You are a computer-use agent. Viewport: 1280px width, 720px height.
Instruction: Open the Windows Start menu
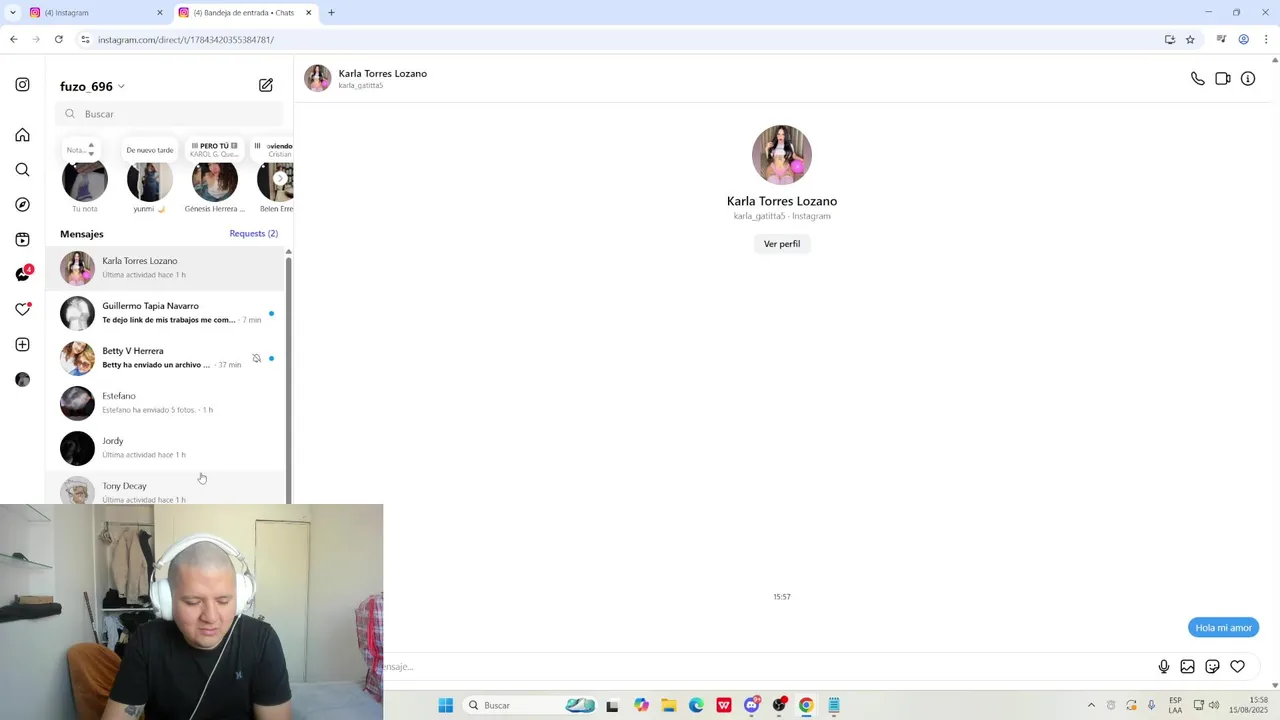click(x=446, y=706)
